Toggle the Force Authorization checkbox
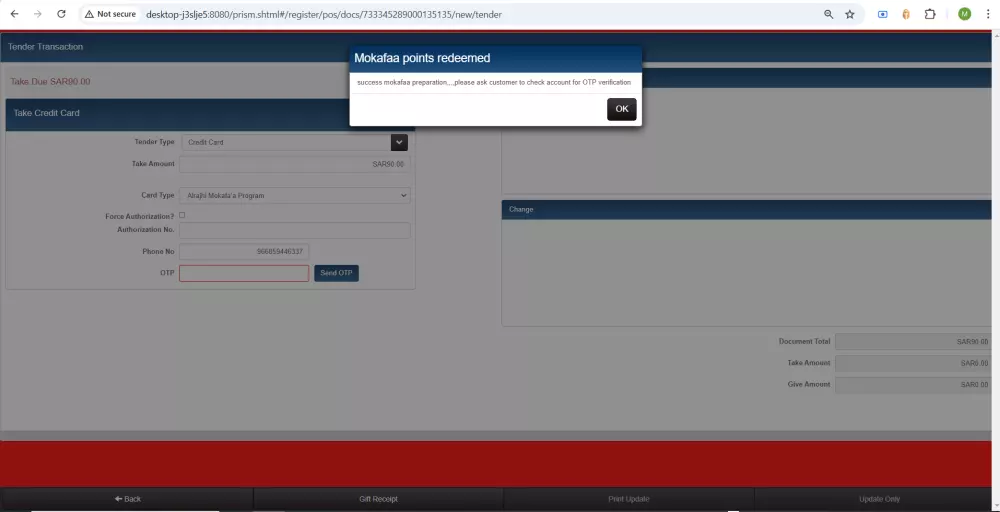1000x512 pixels. (x=182, y=216)
